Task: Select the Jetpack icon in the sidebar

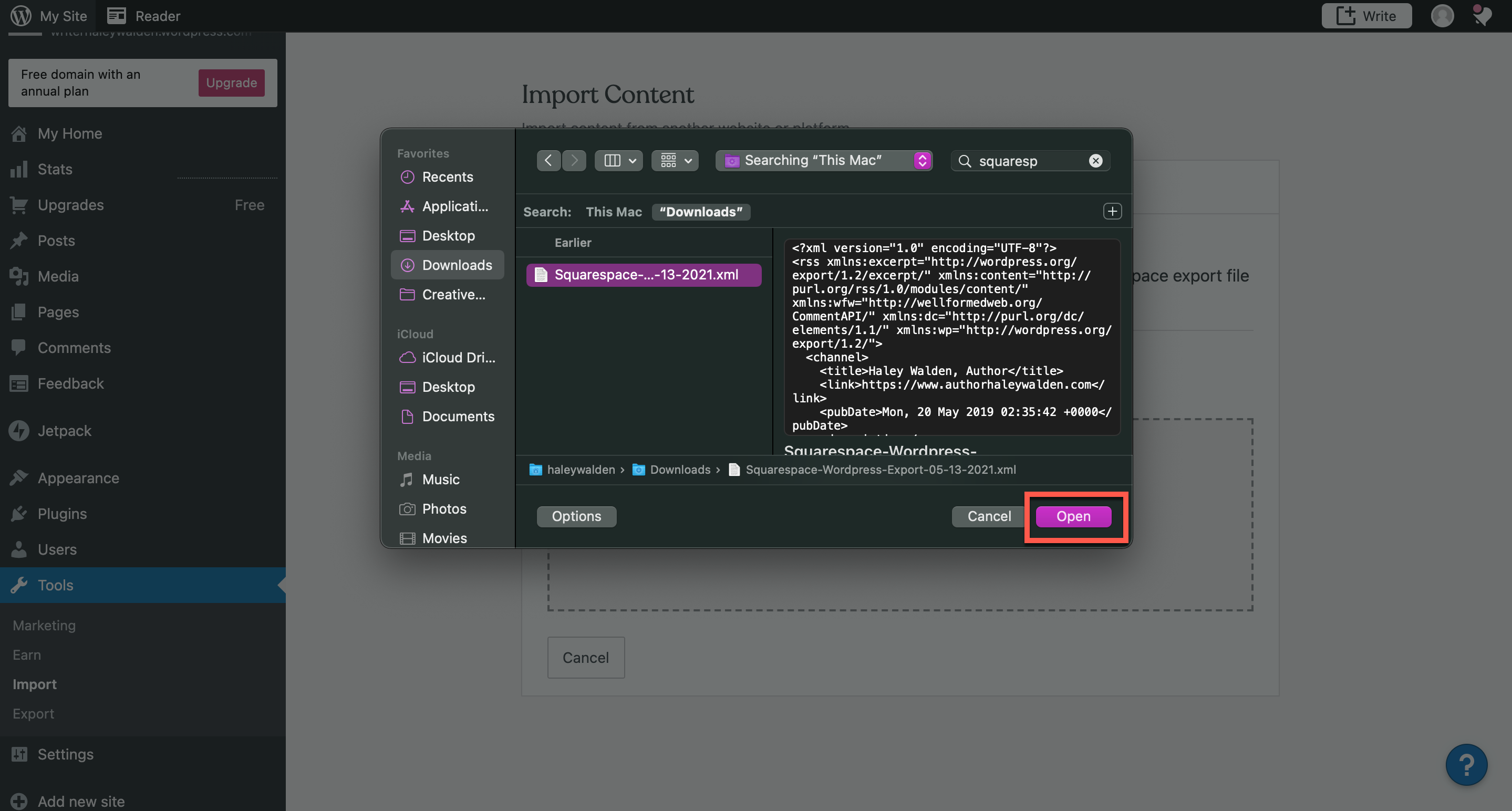Action: (x=19, y=430)
